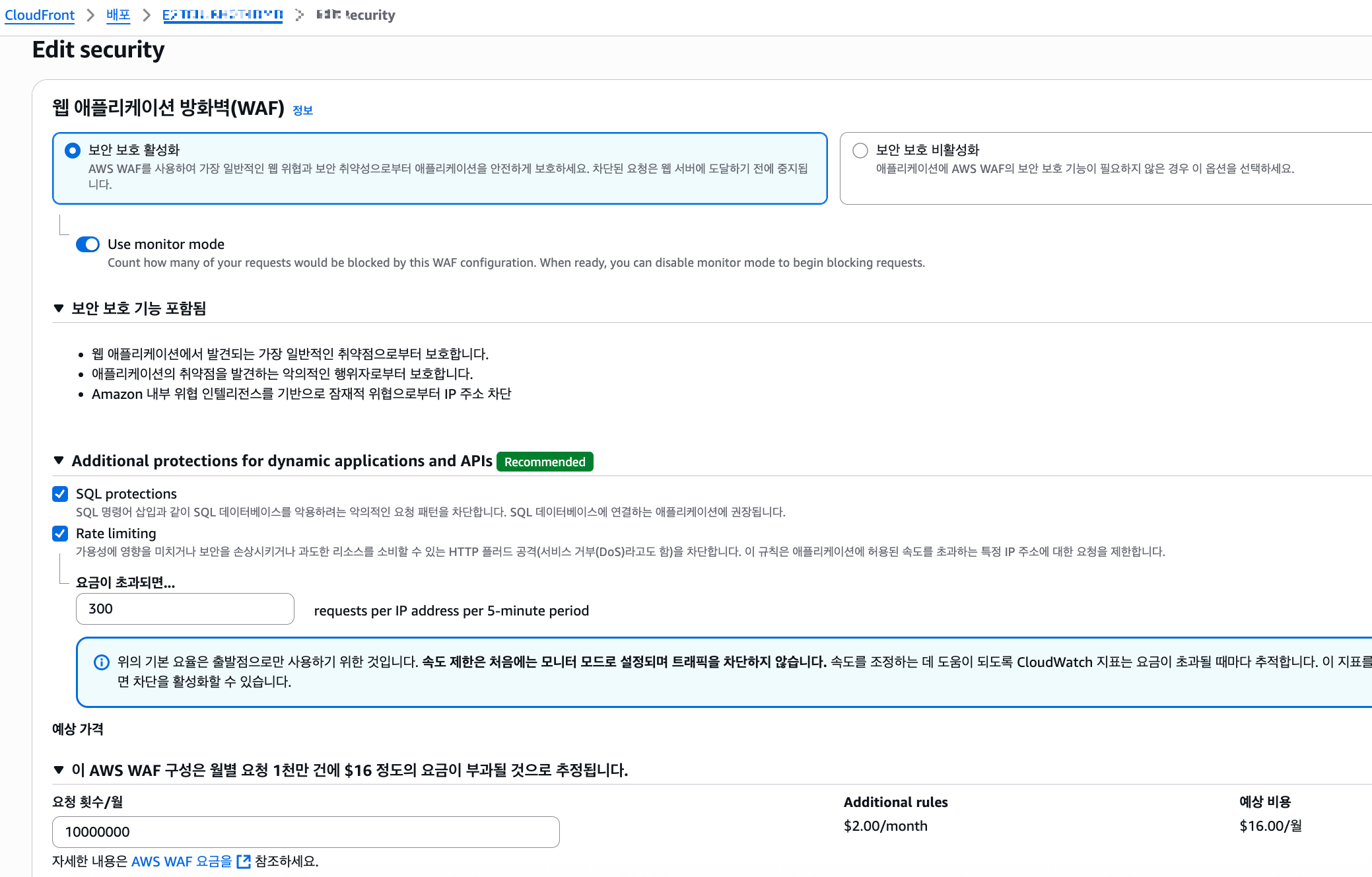Viewport: 1372px width, 877px height.
Task: Click first breadcrumb chevron after CloudFront
Action: click(90, 15)
